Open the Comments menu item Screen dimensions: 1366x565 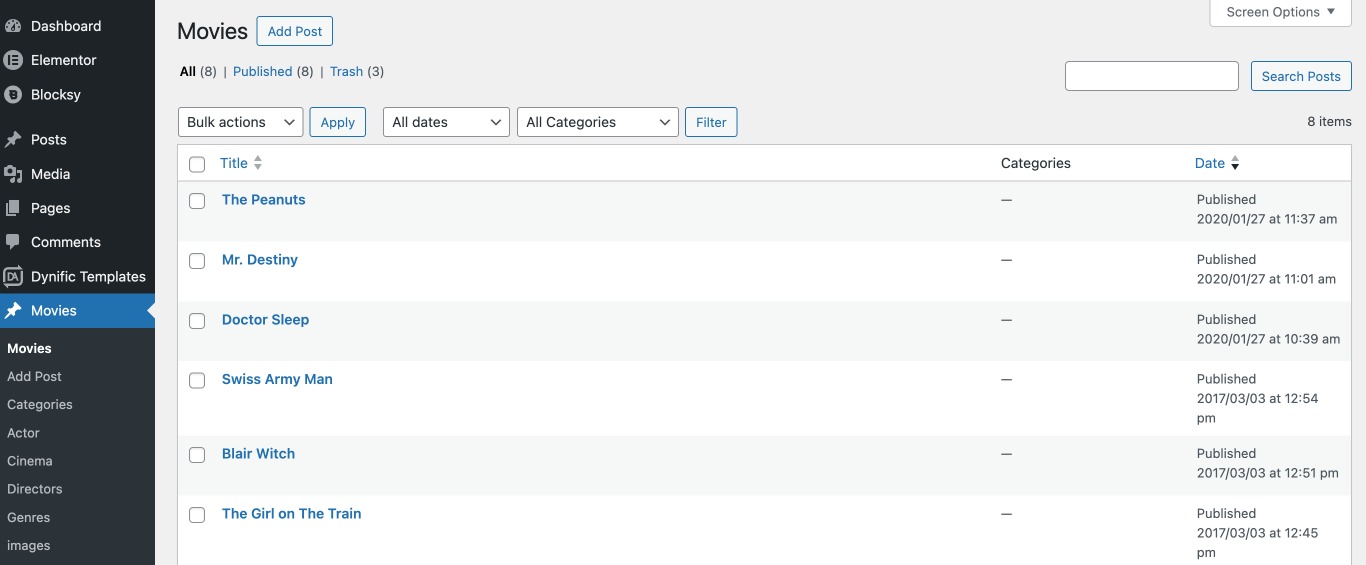click(x=66, y=242)
